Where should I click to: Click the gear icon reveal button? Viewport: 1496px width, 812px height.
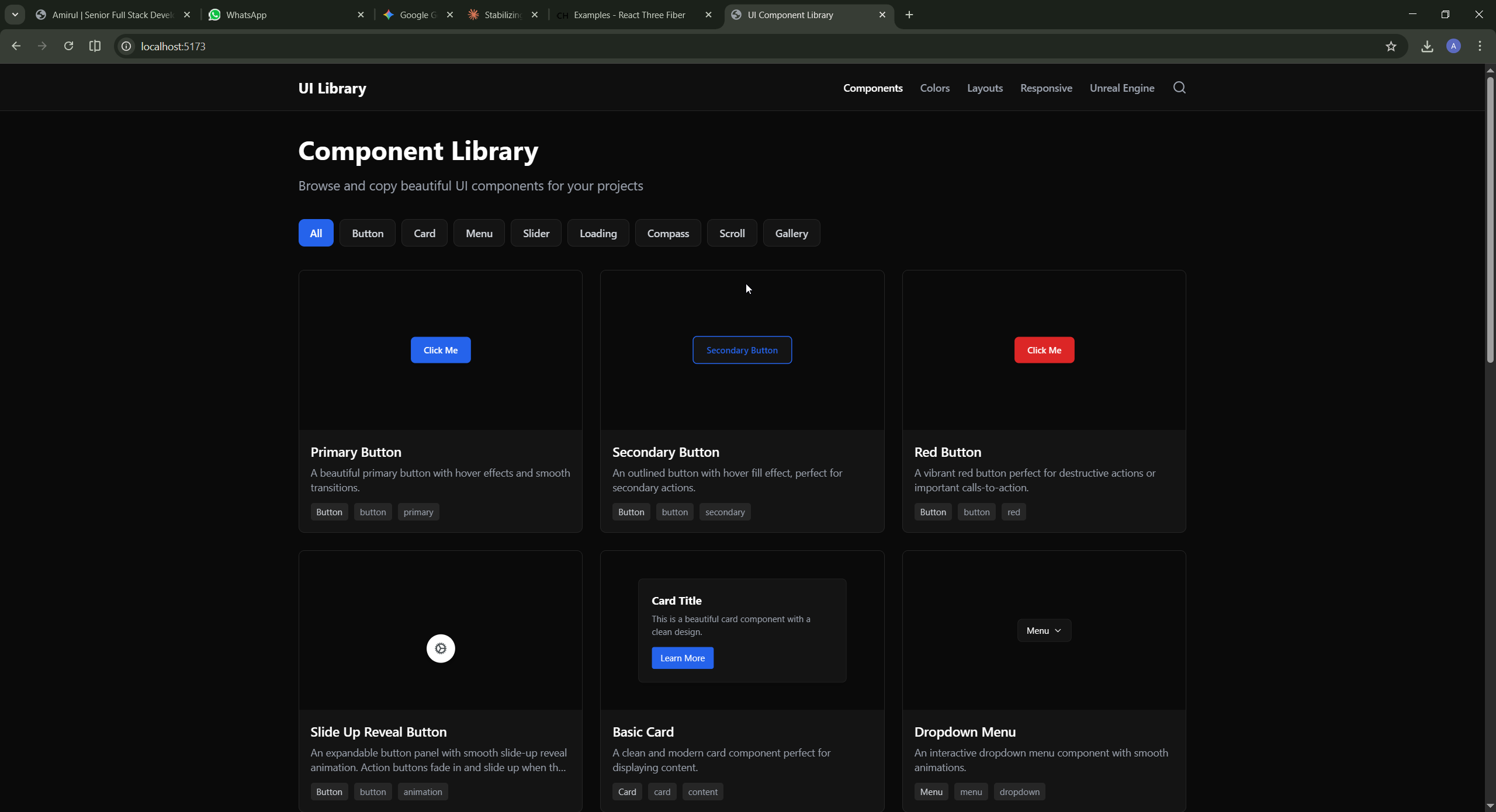[x=441, y=648]
